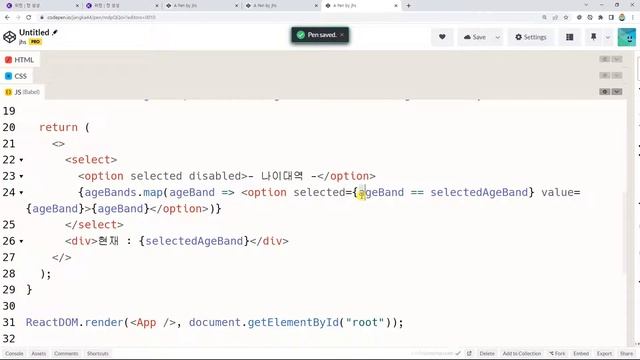This screenshot has height=360, width=640.
Task: Add pen to Collection
Action: [x=522, y=353]
